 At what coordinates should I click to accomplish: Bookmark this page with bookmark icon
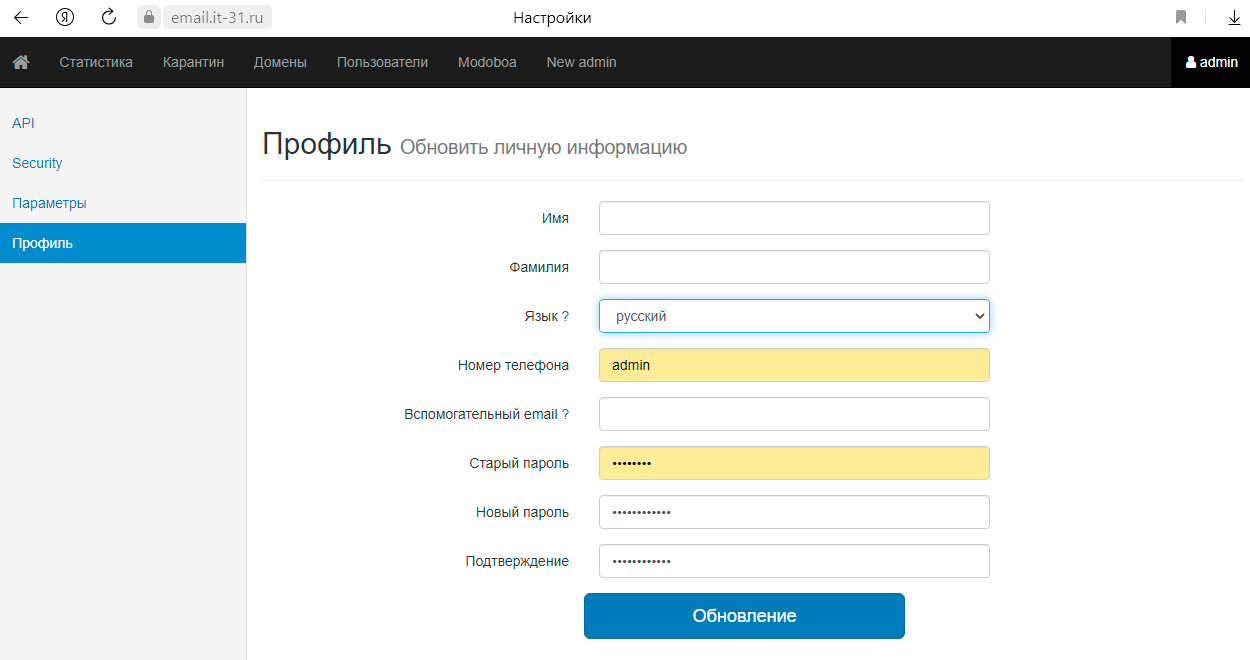coord(1181,17)
